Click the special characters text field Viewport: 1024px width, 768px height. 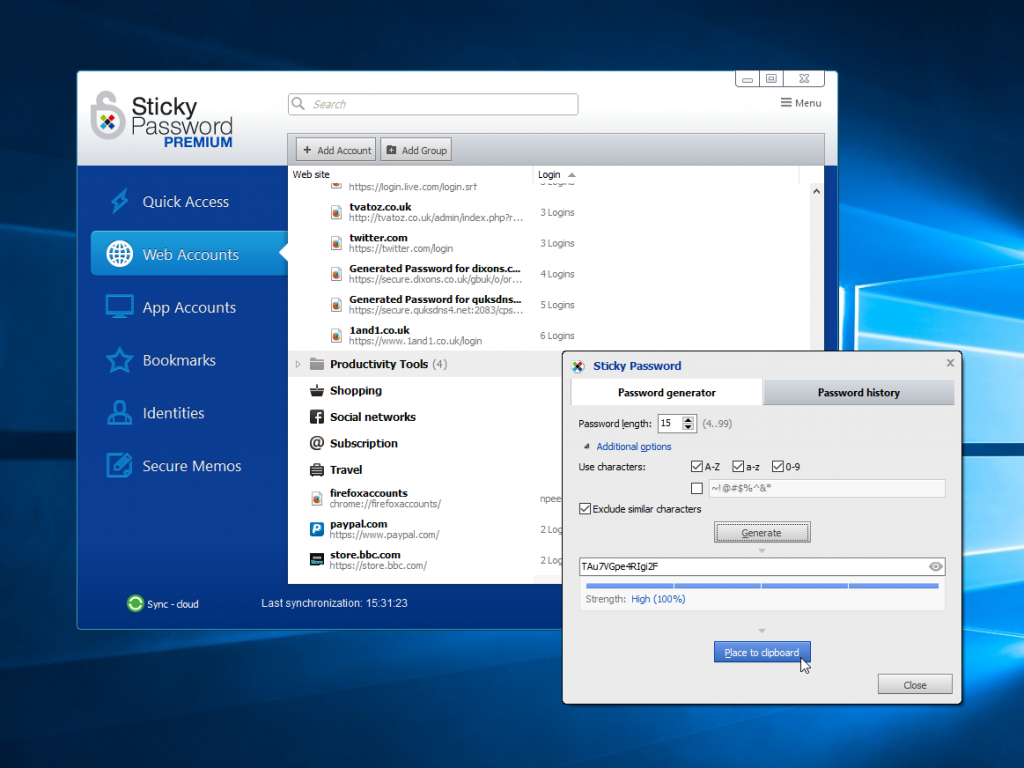point(827,488)
